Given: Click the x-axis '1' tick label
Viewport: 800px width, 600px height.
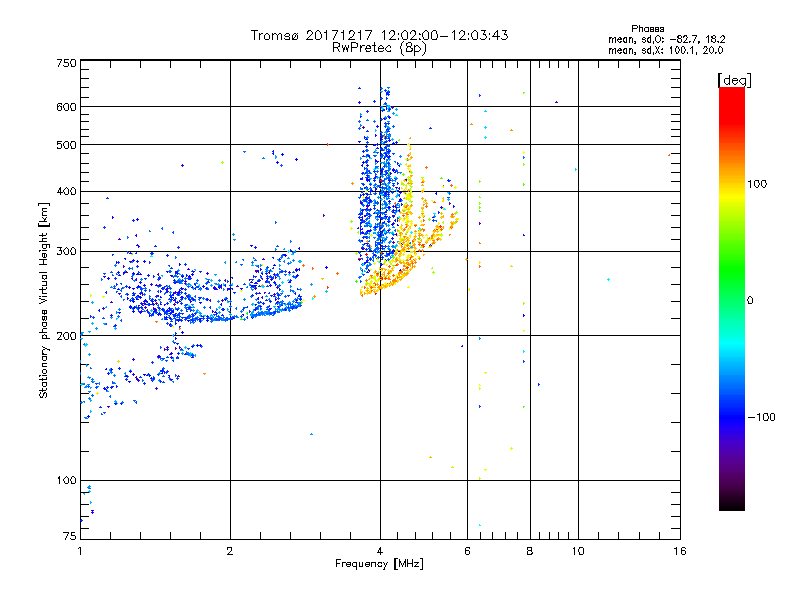Looking at the screenshot, I should pos(80,551).
